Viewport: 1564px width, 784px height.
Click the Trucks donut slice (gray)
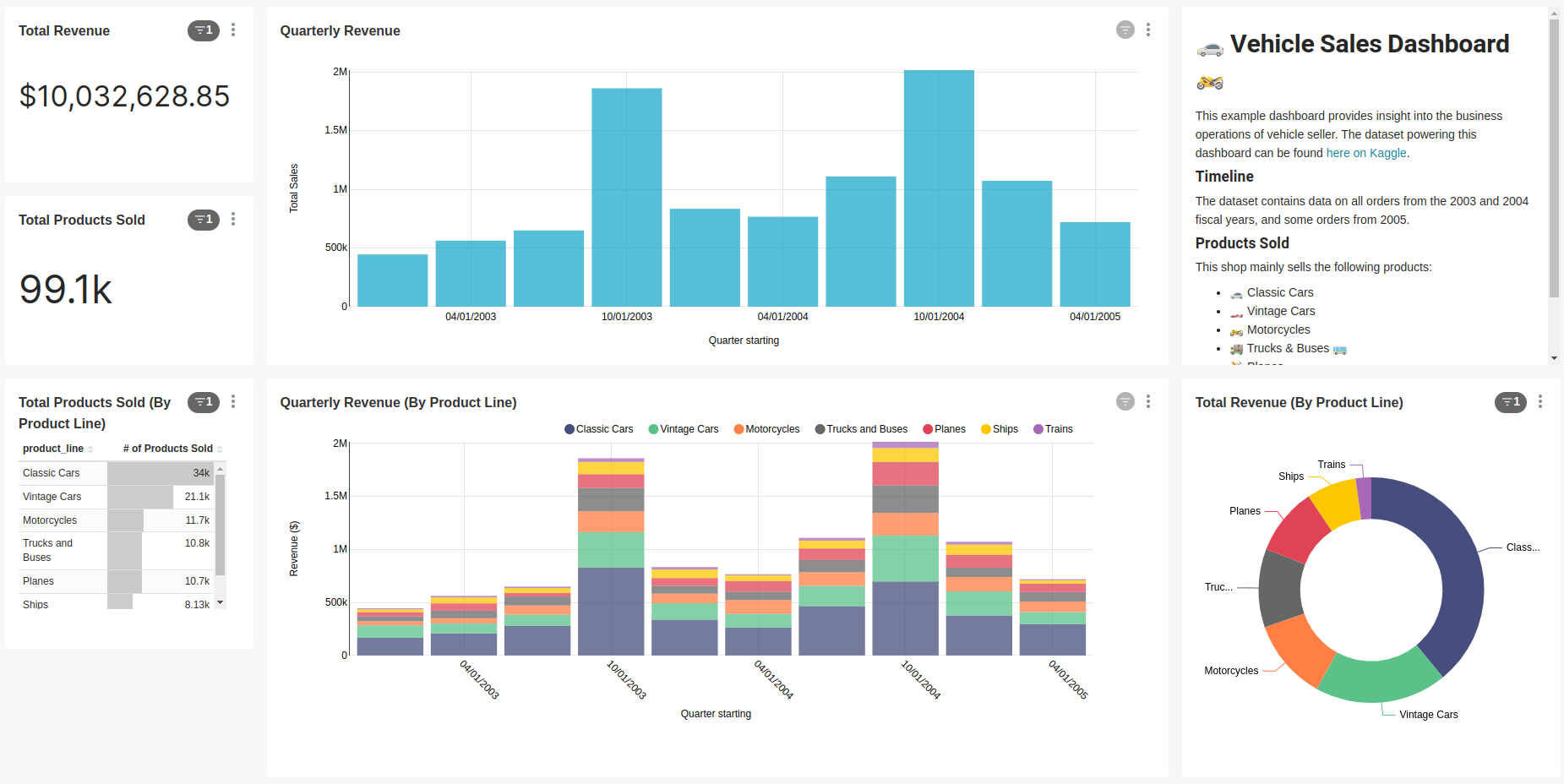click(1278, 590)
